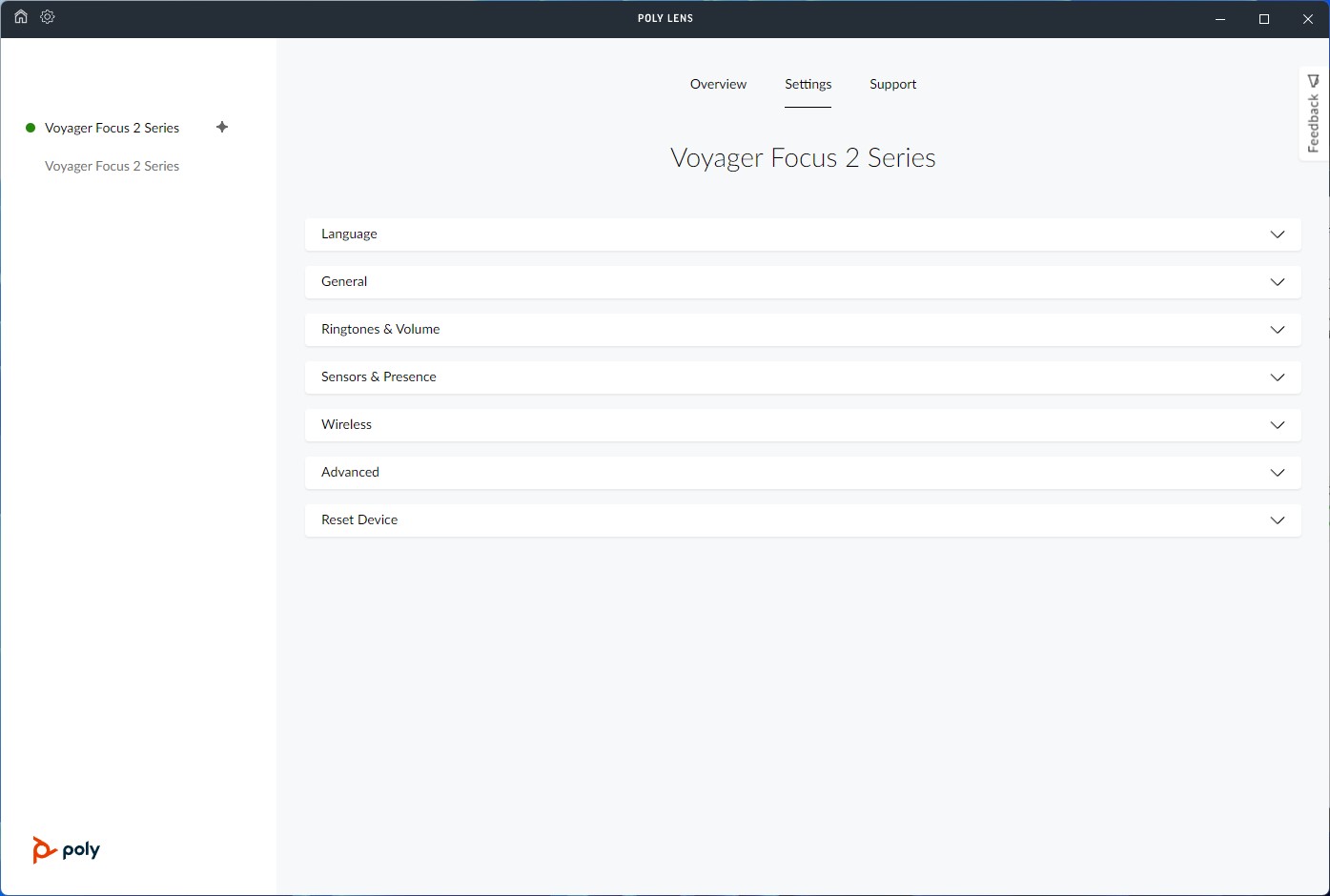Expand Ringtones & Volume chevron
1330x896 pixels.
tap(1278, 330)
